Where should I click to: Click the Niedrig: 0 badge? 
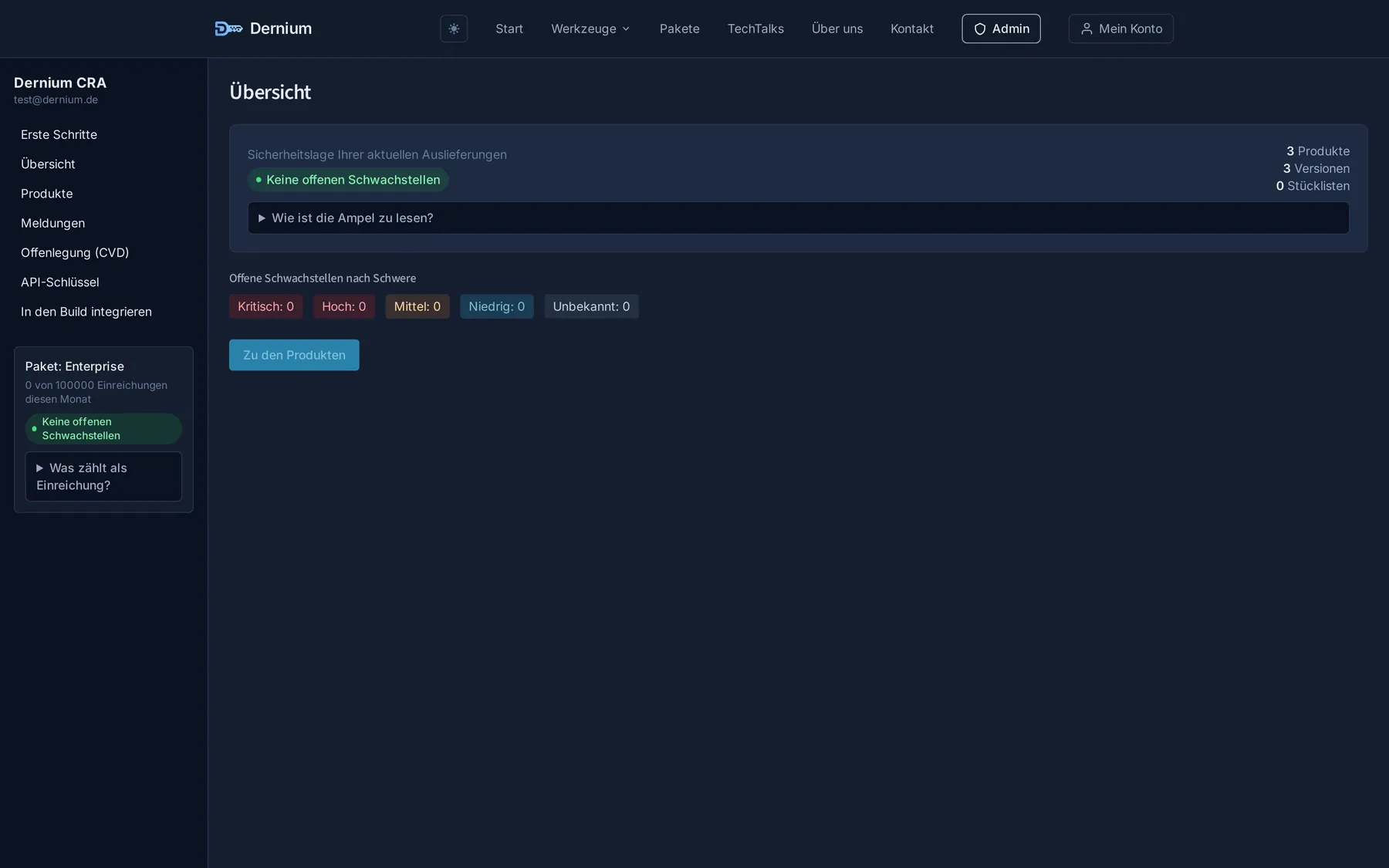497,306
